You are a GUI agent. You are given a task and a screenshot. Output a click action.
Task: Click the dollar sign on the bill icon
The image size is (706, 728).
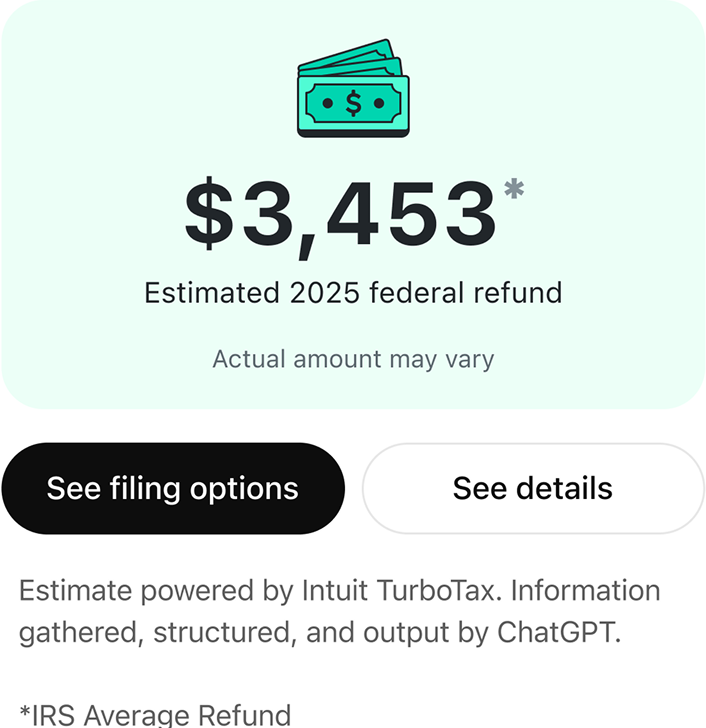[353, 103]
